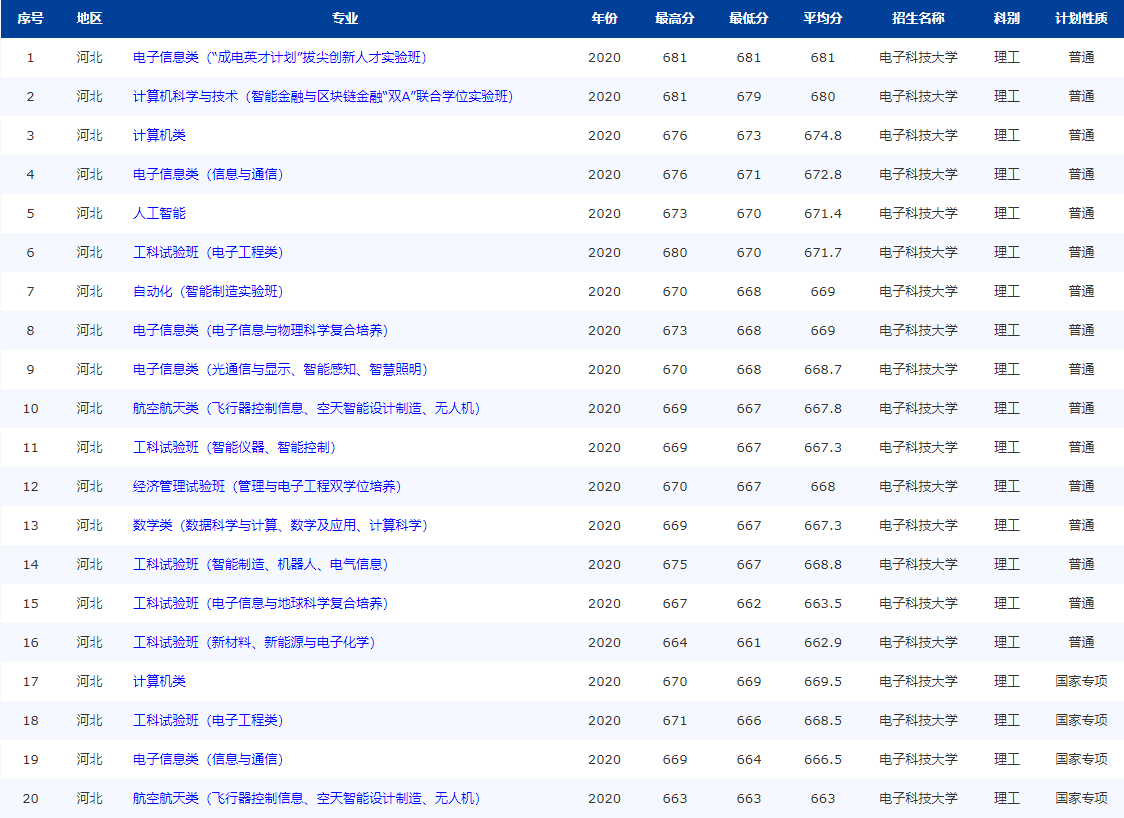
Task: Open the 经济管理试验班 major link
Action: coord(267,486)
